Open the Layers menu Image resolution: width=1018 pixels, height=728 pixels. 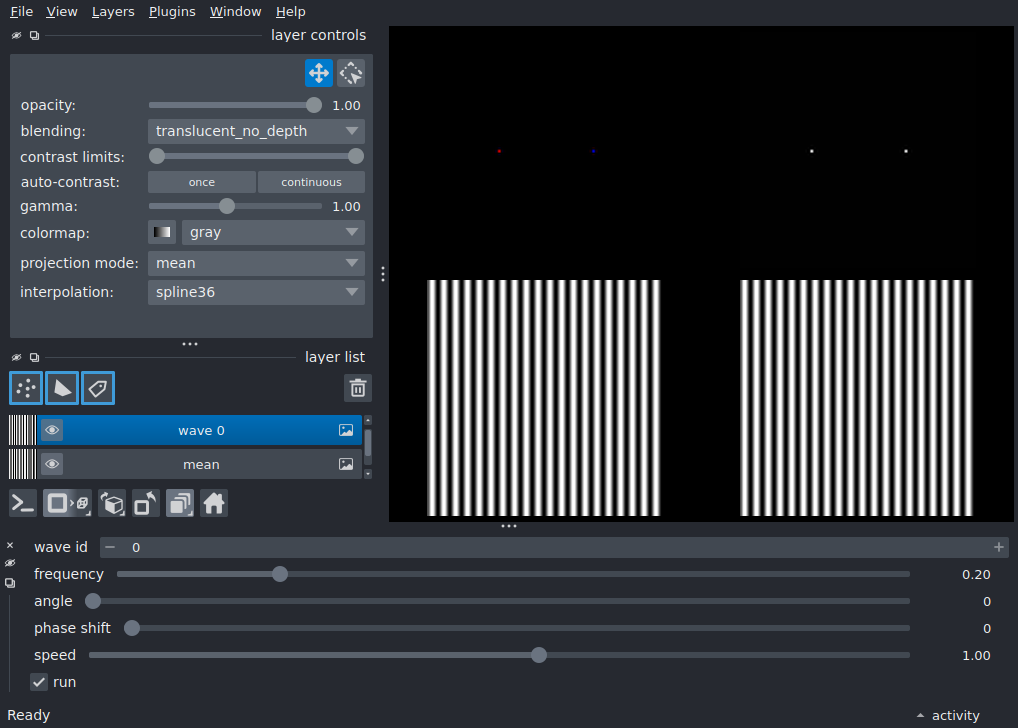point(113,12)
